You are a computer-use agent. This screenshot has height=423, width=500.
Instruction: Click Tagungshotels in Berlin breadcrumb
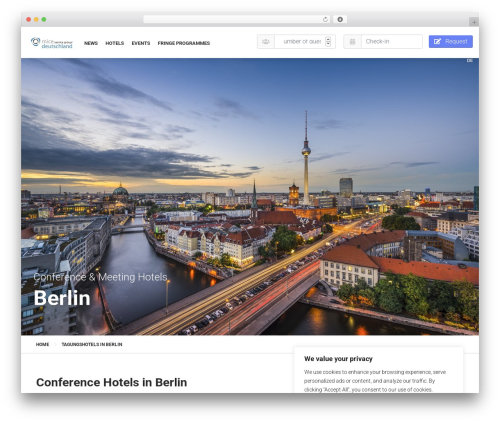tap(92, 344)
